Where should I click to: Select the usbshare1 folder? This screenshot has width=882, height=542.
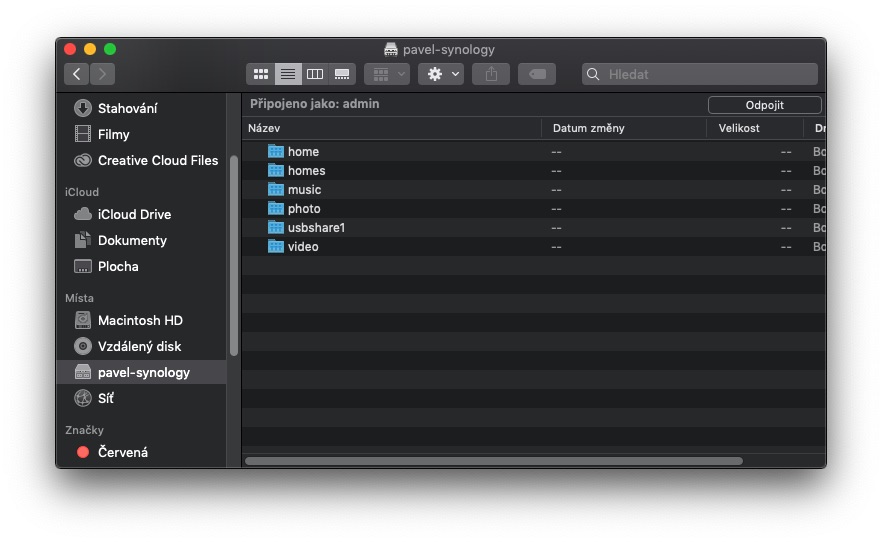pyautogui.click(x=316, y=227)
